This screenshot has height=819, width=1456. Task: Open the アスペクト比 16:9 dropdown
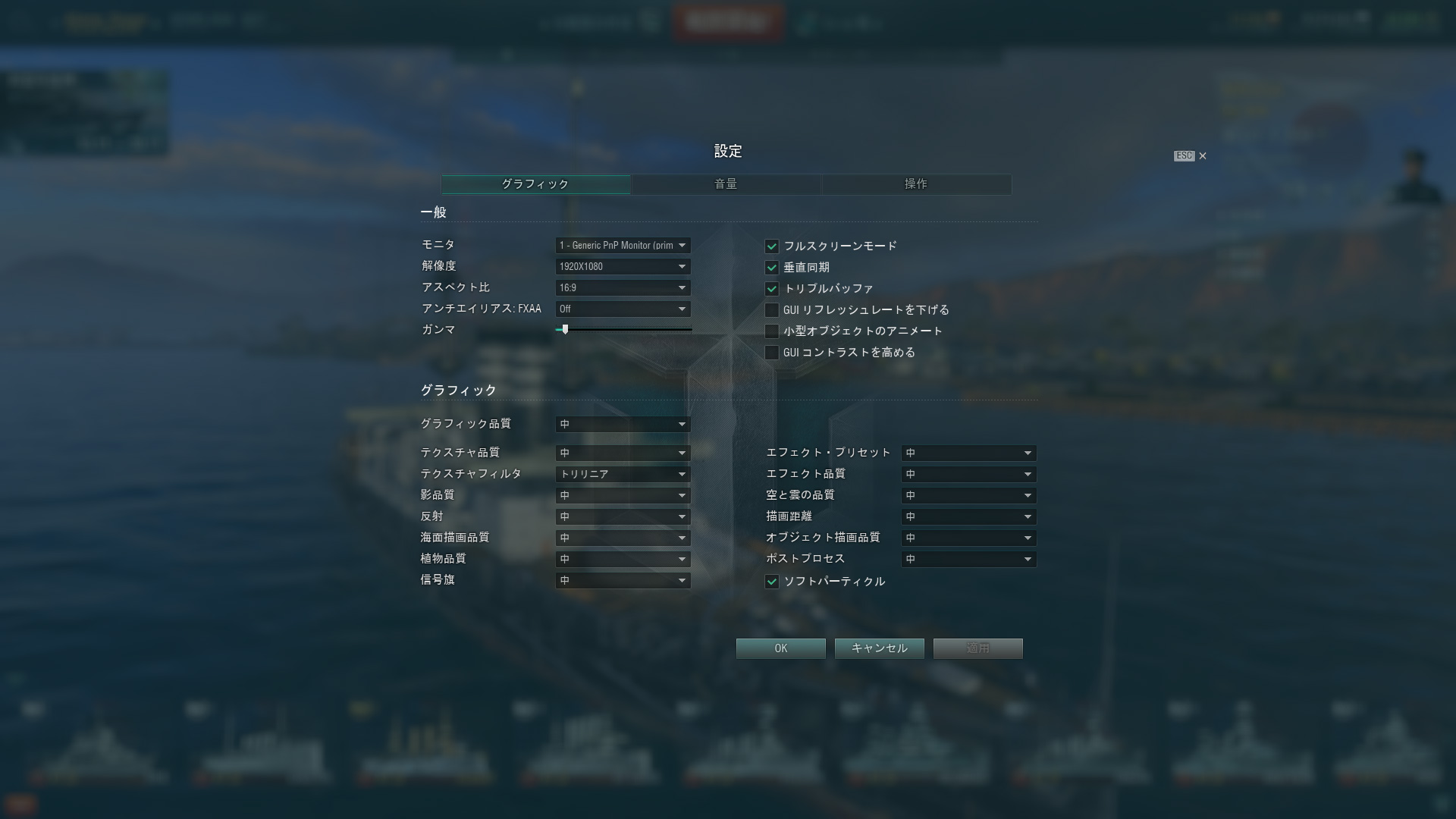pos(623,288)
